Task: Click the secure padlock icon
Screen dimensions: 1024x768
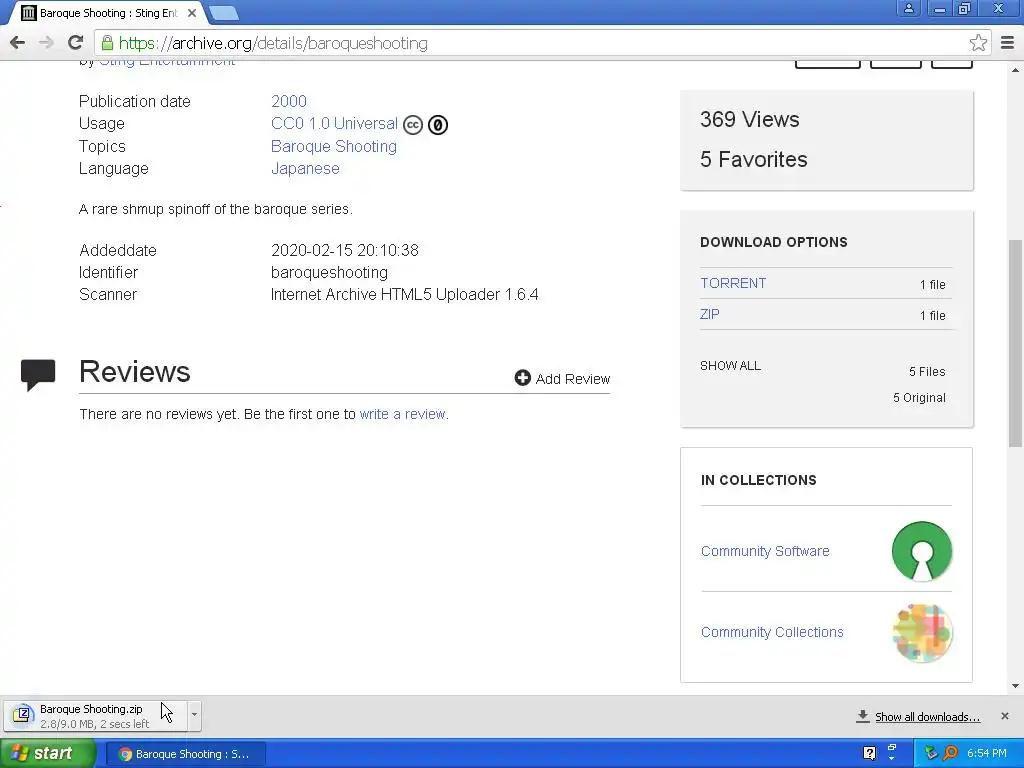Action: pos(107,43)
